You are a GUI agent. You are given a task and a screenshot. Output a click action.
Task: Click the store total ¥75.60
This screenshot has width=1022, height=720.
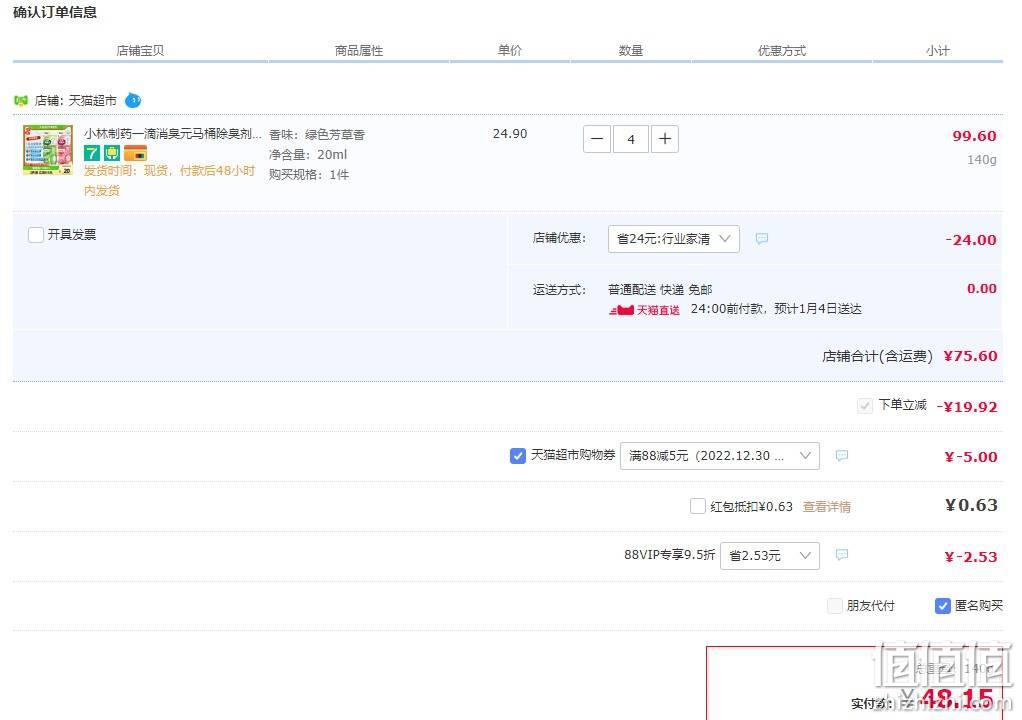tap(970, 356)
